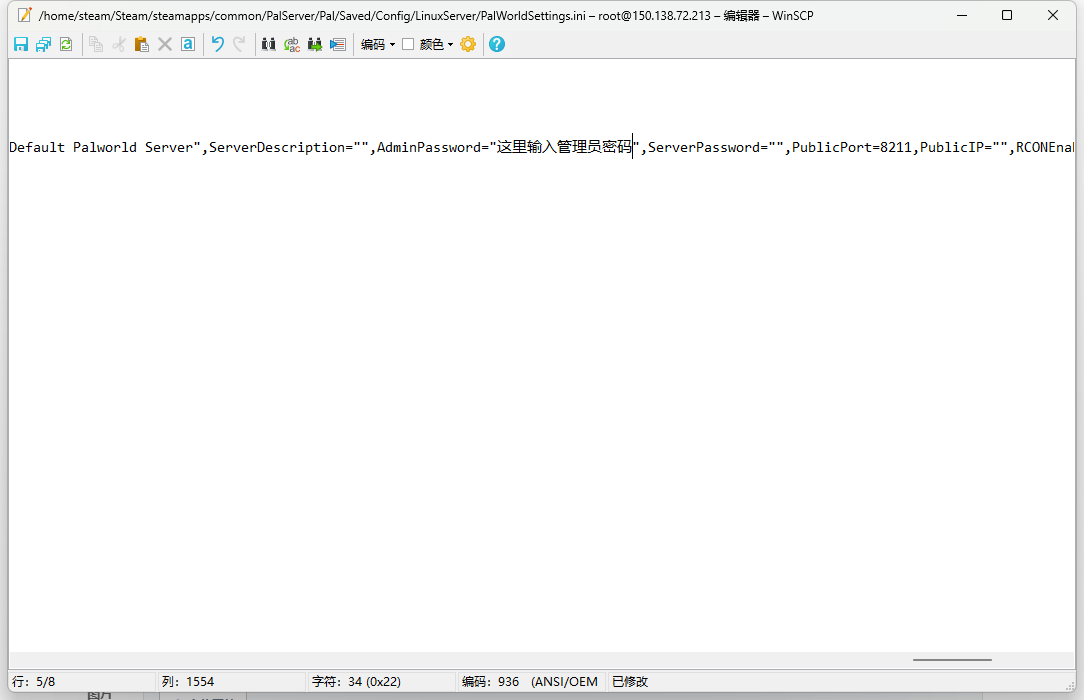Click status bar column indicator 列: 1554

pos(188,681)
